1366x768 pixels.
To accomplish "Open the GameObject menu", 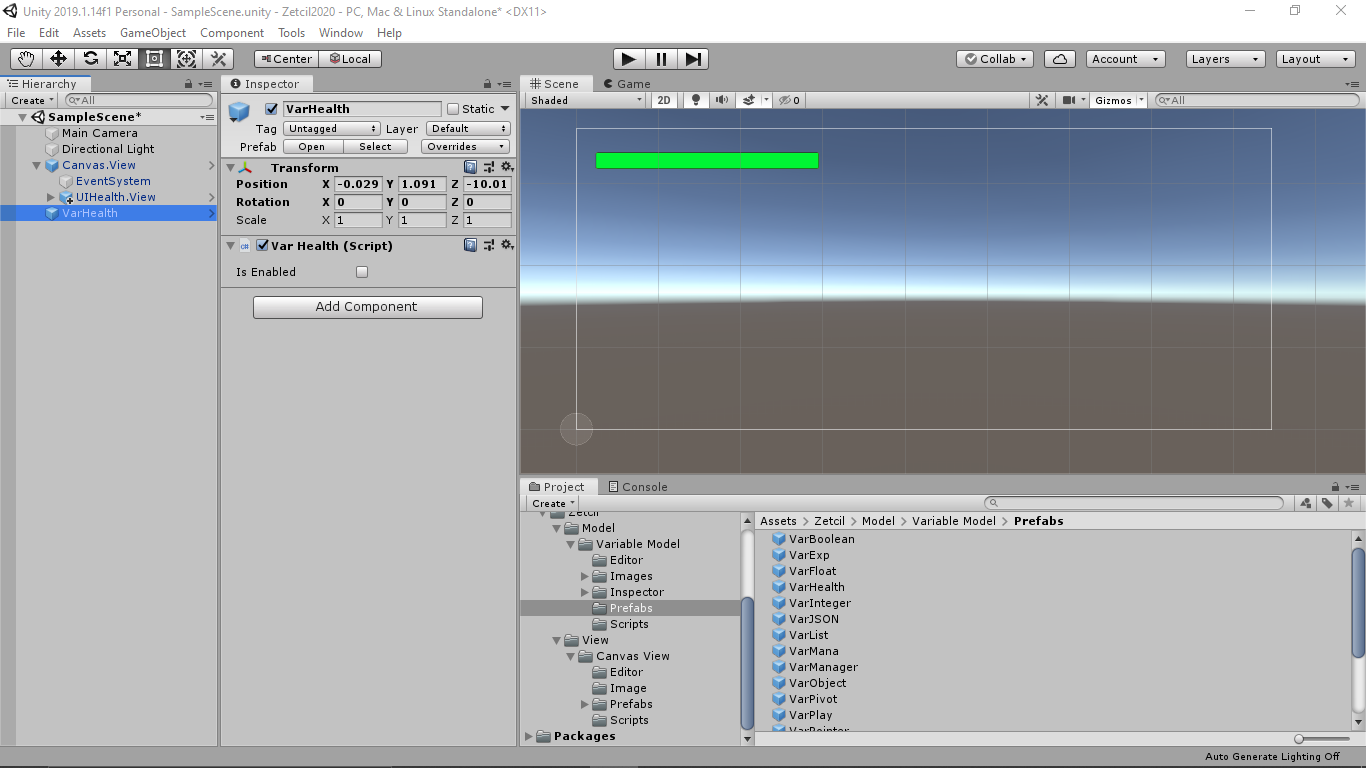I will pos(152,32).
